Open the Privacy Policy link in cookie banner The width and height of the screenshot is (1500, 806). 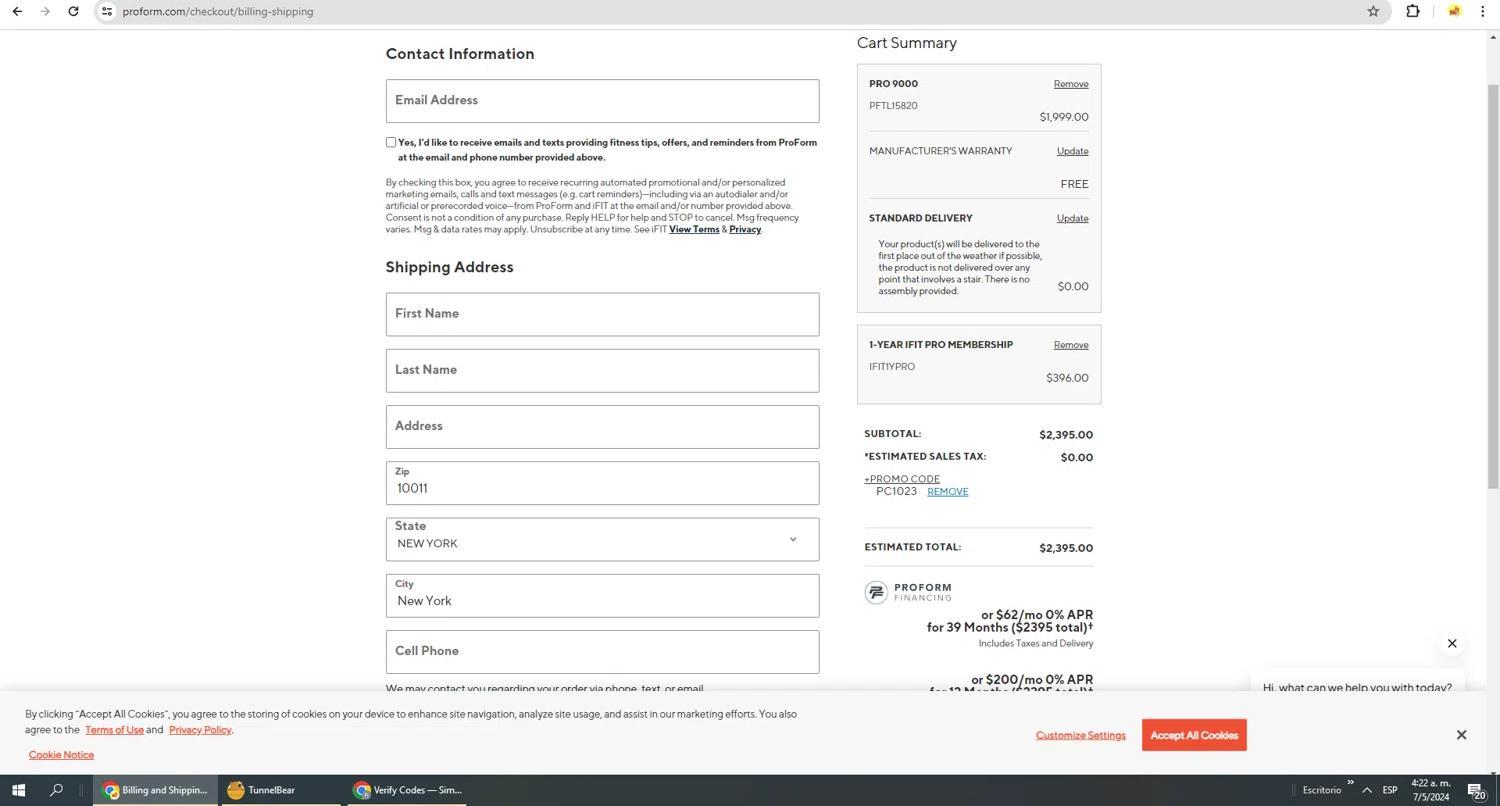200,730
